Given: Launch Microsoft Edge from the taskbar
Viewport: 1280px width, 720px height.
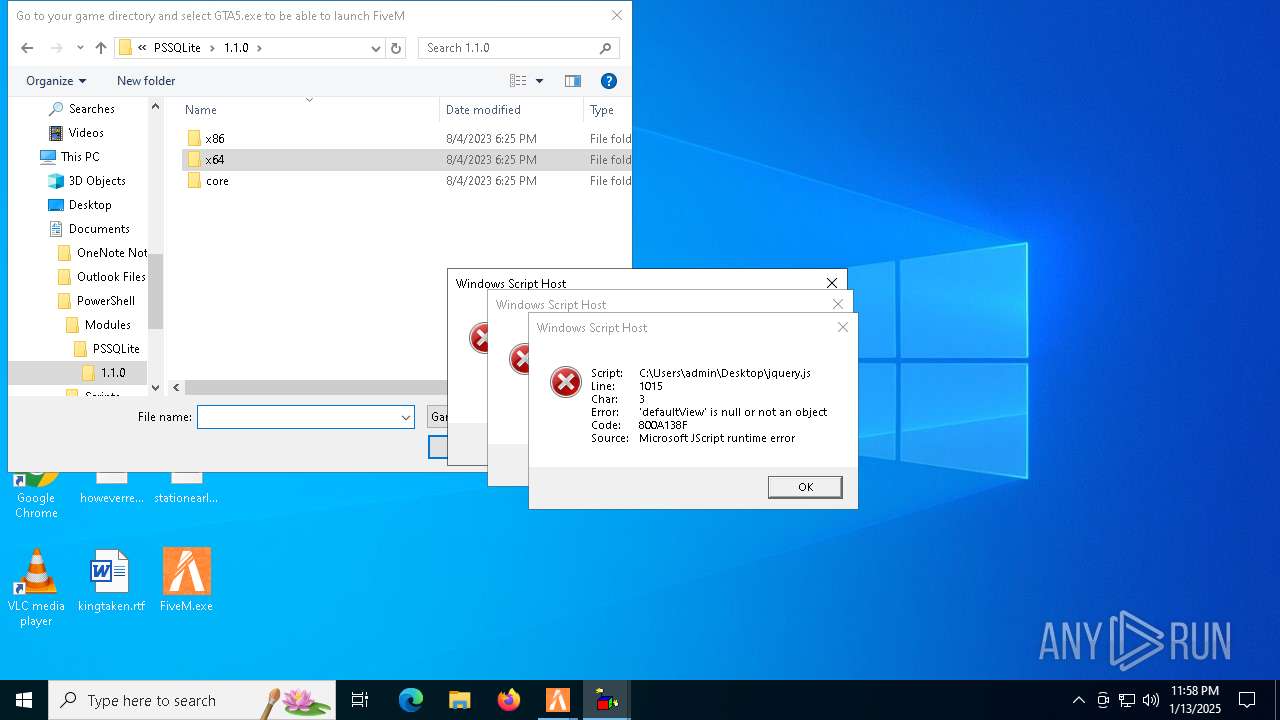Looking at the screenshot, I should click(411, 700).
